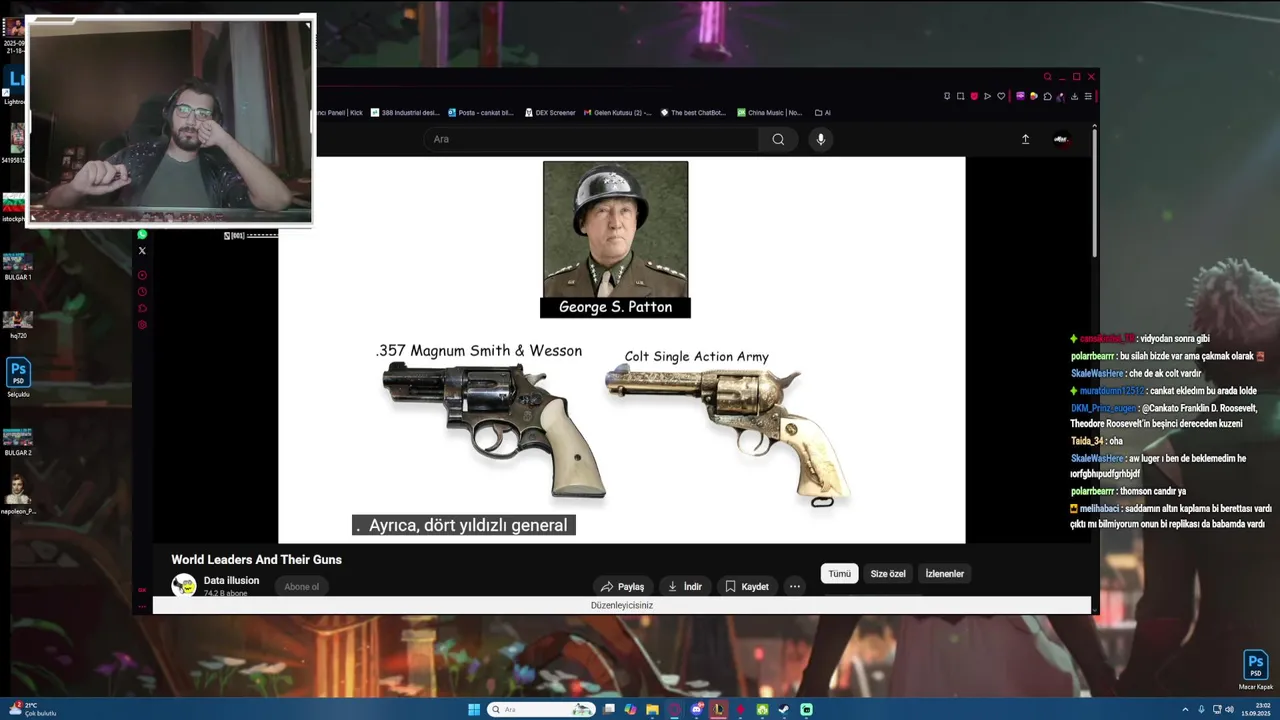Click the İndir download button
Screen dimensions: 1280x720
pyautogui.click(x=685, y=586)
